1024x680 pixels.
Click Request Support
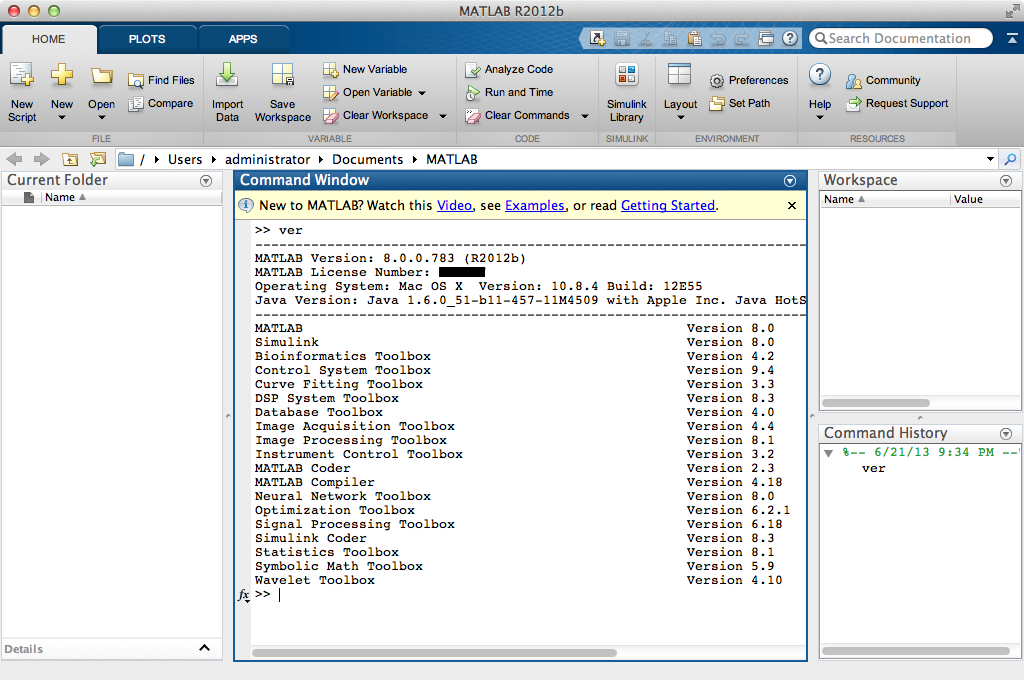[897, 103]
